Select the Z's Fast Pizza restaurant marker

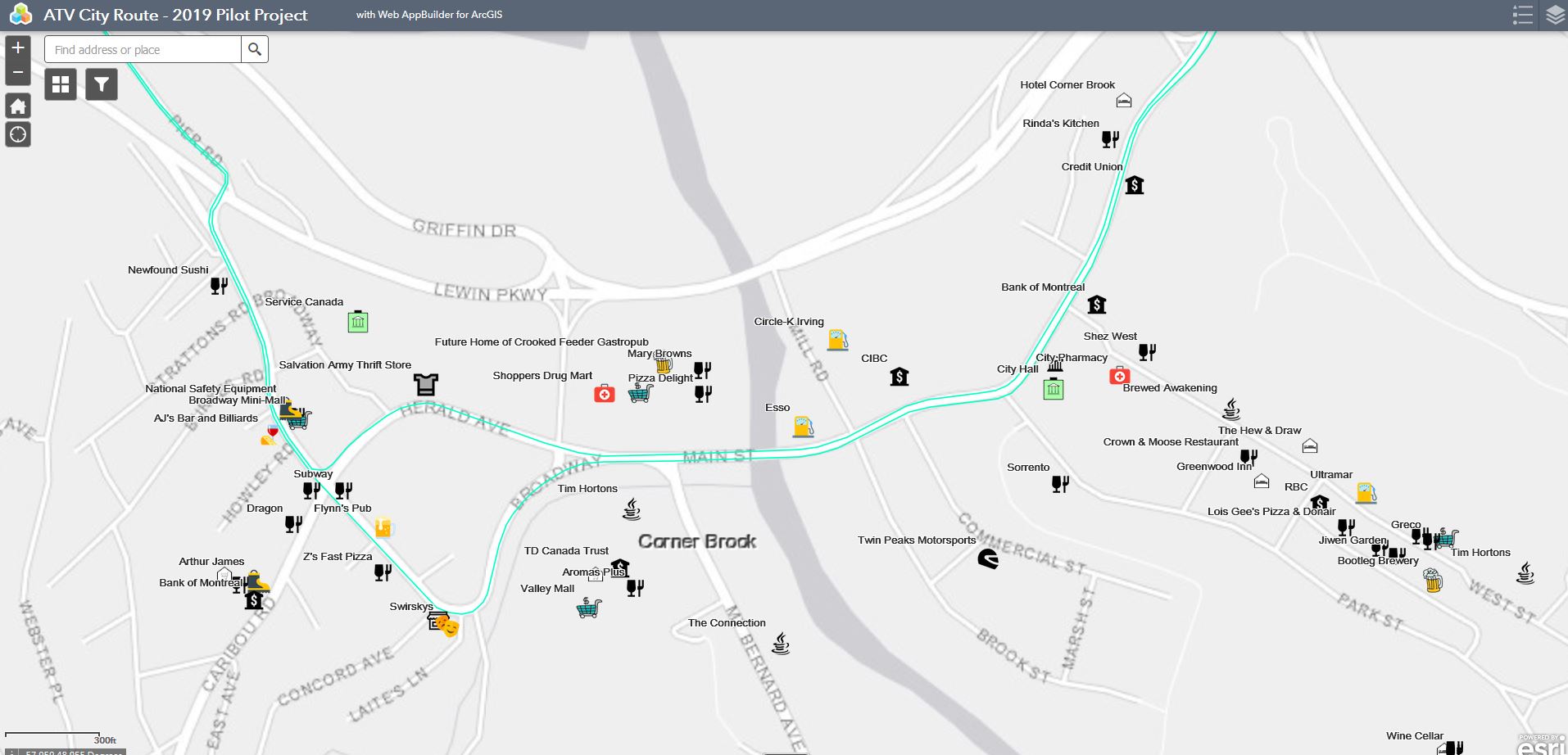tap(383, 572)
